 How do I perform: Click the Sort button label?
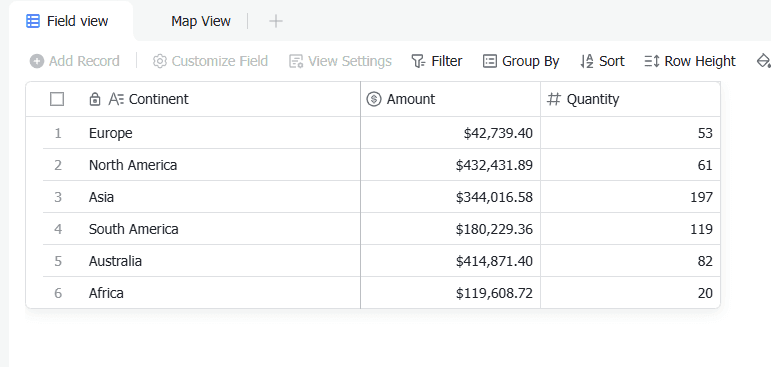point(612,61)
